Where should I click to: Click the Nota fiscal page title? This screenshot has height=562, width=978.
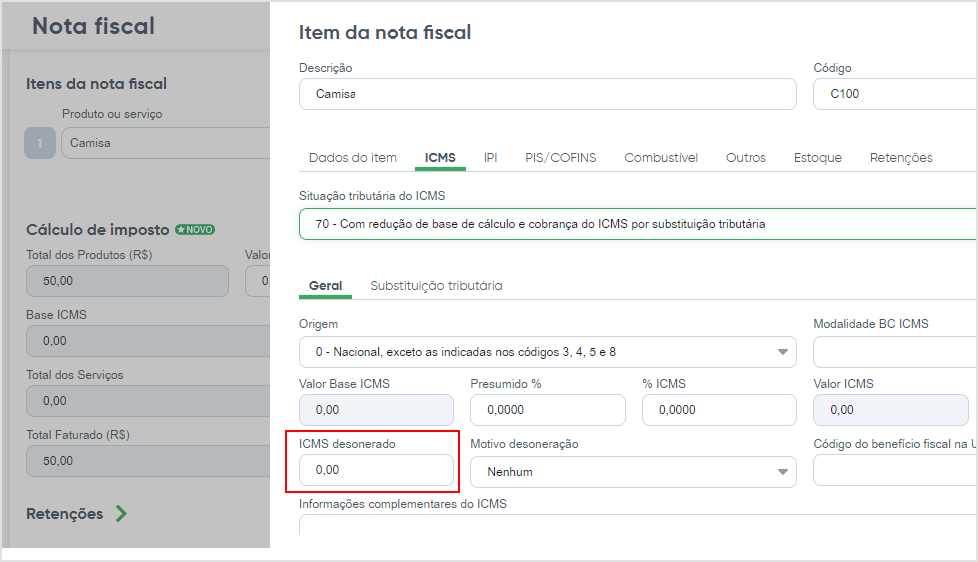[94, 26]
